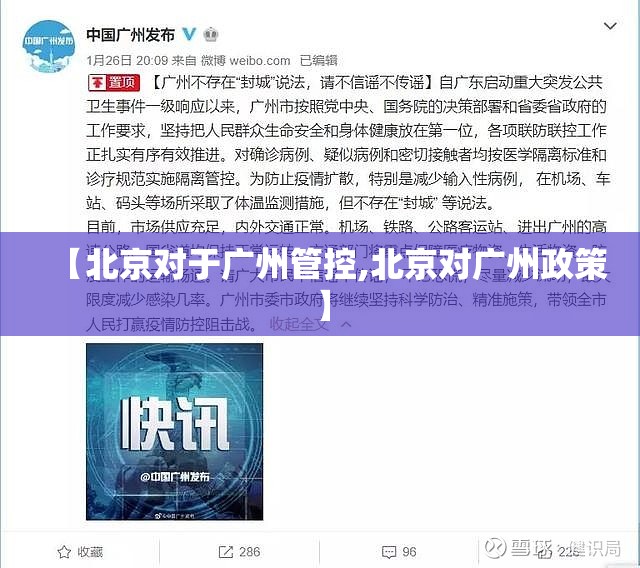Click the comment count 96
640x568 pixels.
pyautogui.click(x=409, y=552)
